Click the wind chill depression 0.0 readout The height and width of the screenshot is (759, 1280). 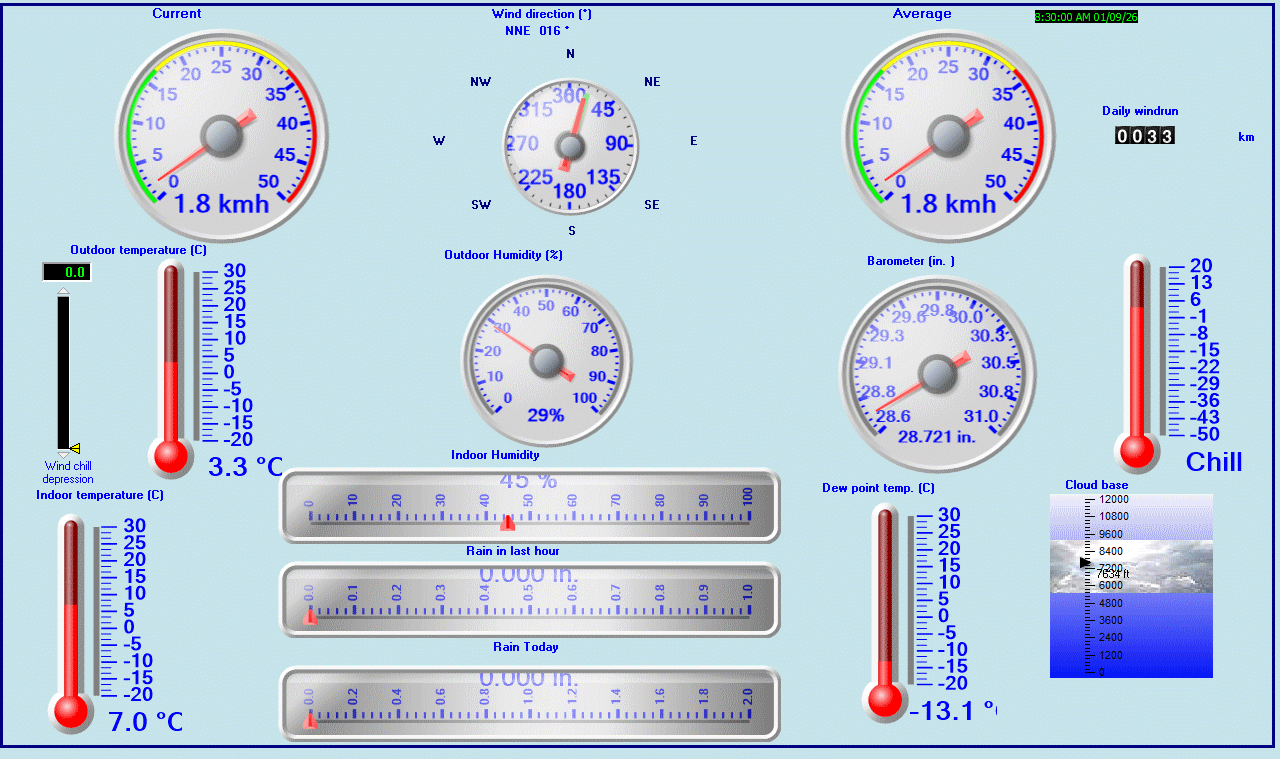tap(67, 272)
